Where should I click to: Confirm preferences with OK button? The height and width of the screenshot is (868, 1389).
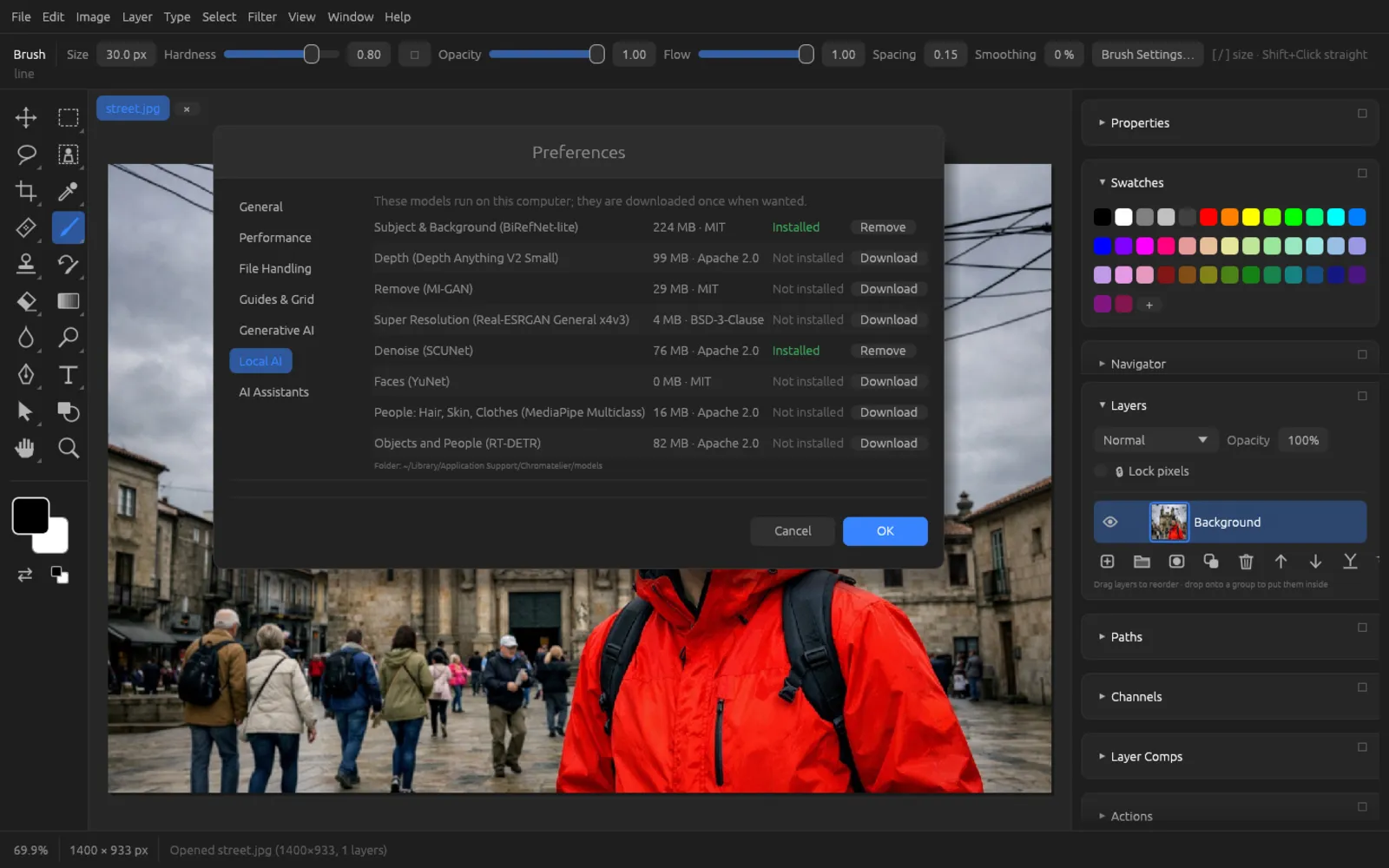pos(885,531)
